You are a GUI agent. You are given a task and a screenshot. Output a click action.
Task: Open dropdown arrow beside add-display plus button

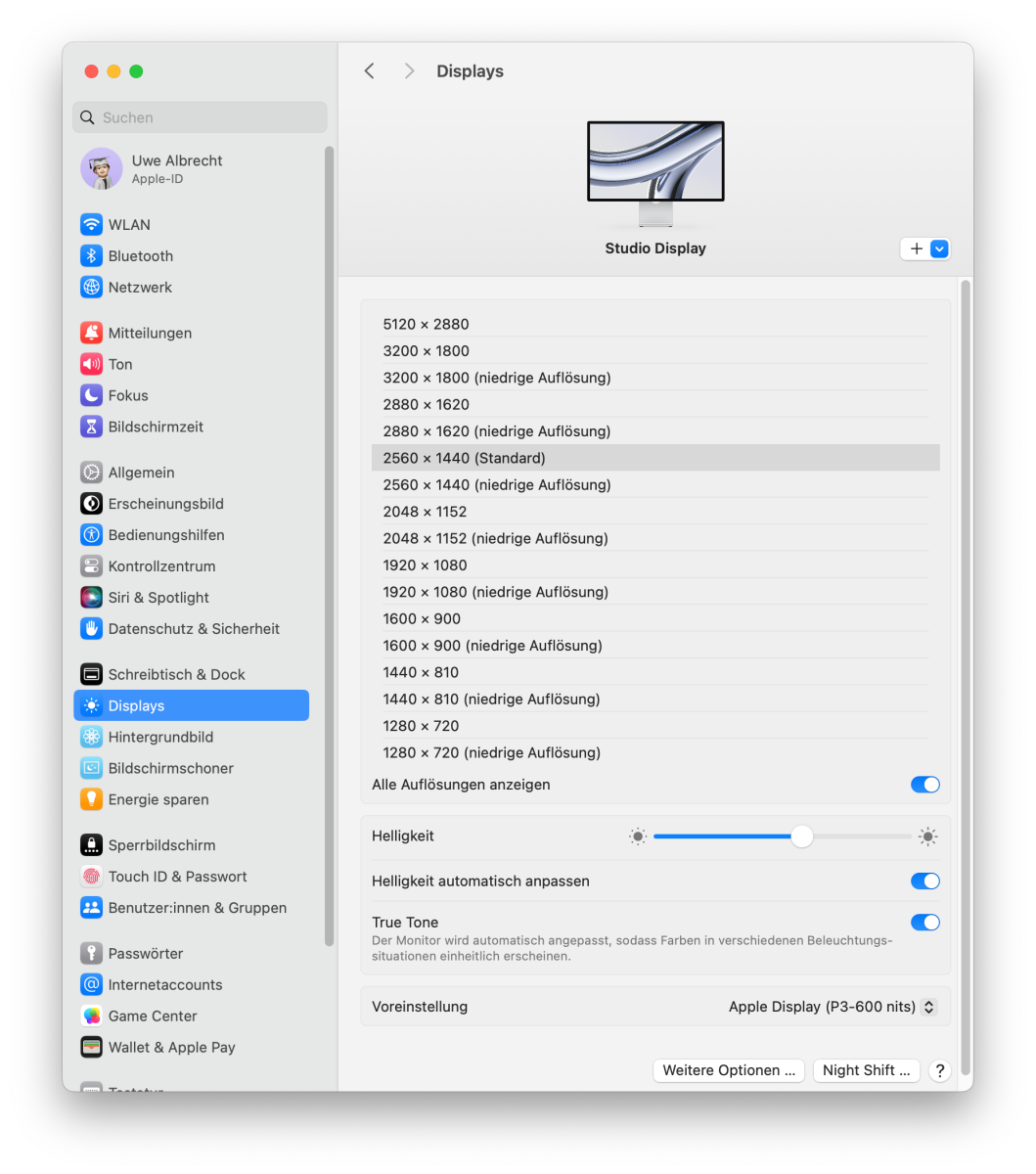pos(939,249)
